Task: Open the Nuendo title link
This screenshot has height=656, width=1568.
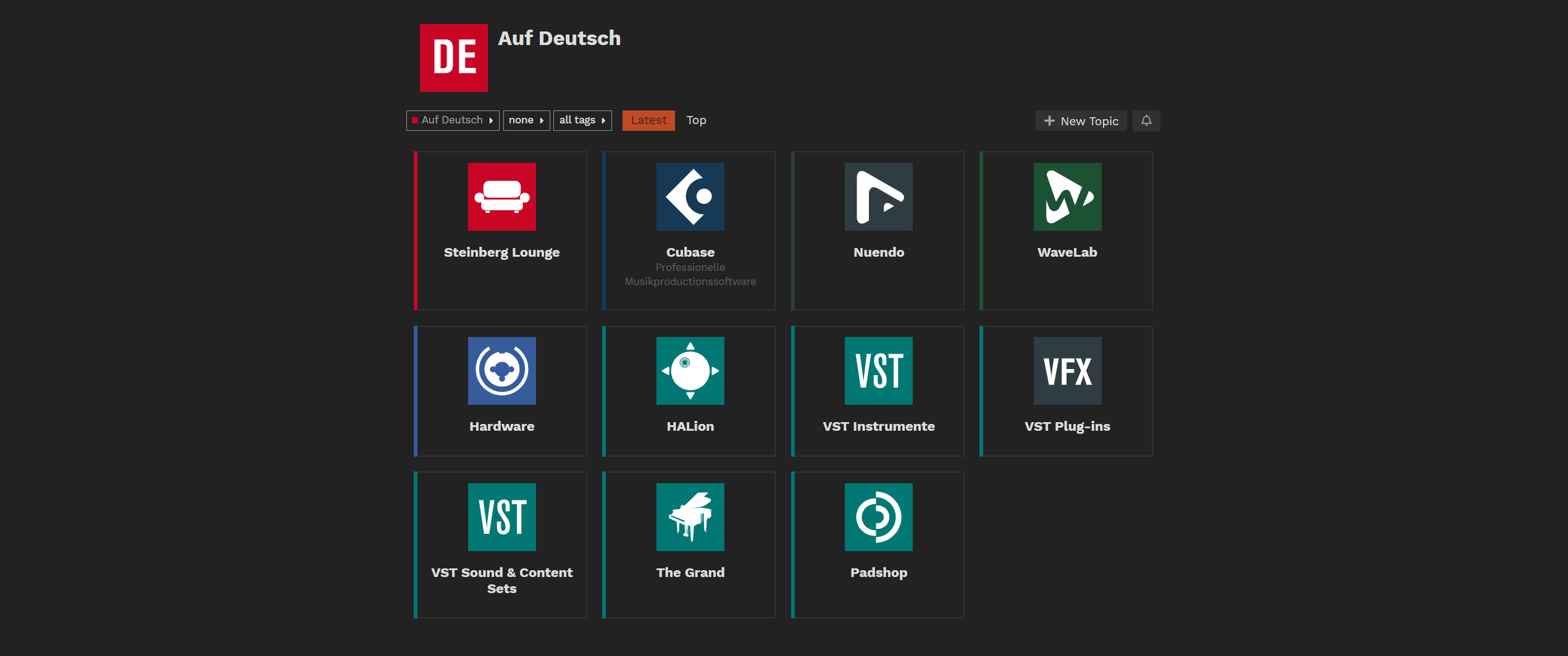Action: tap(878, 252)
